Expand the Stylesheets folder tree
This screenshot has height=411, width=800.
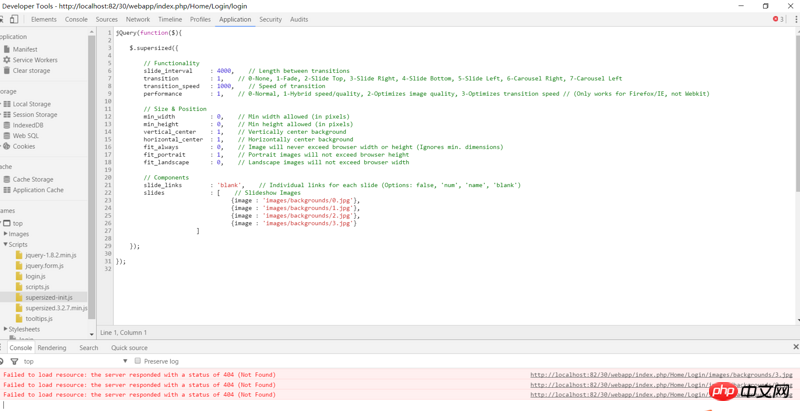point(5,329)
